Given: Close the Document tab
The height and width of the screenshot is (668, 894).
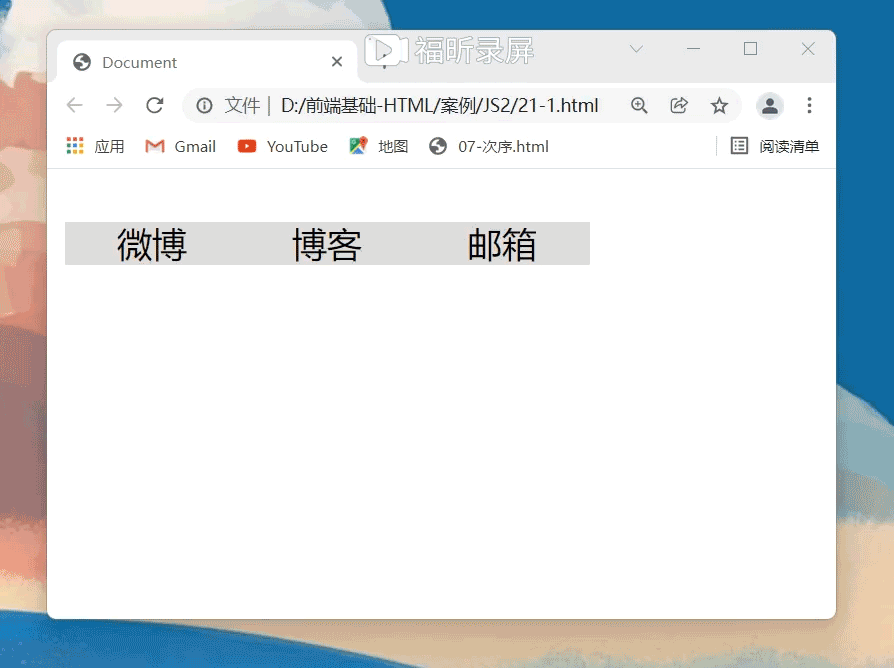Looking at the screenshot, I should coord(337,62).
